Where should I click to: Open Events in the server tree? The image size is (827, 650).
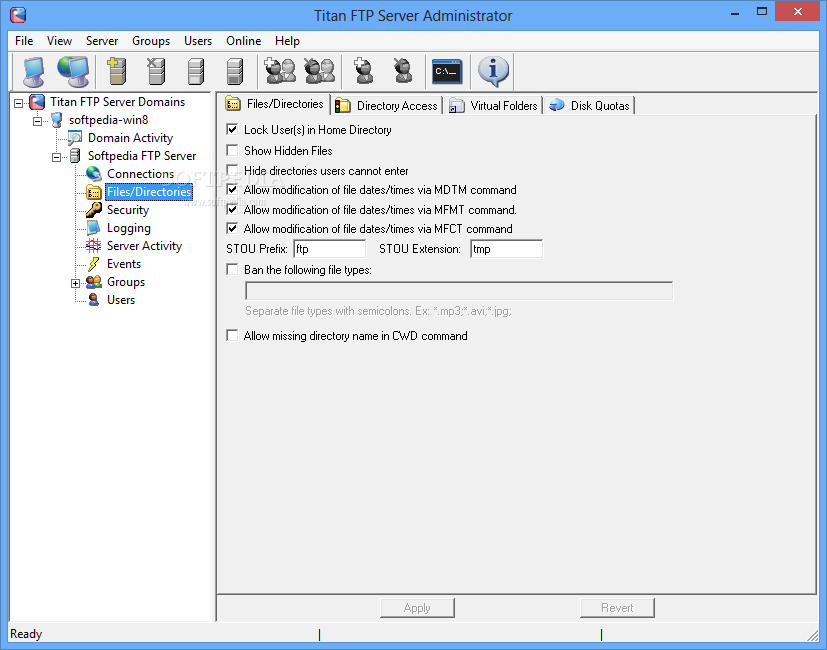pyautogui.click(x=124, y=264)
